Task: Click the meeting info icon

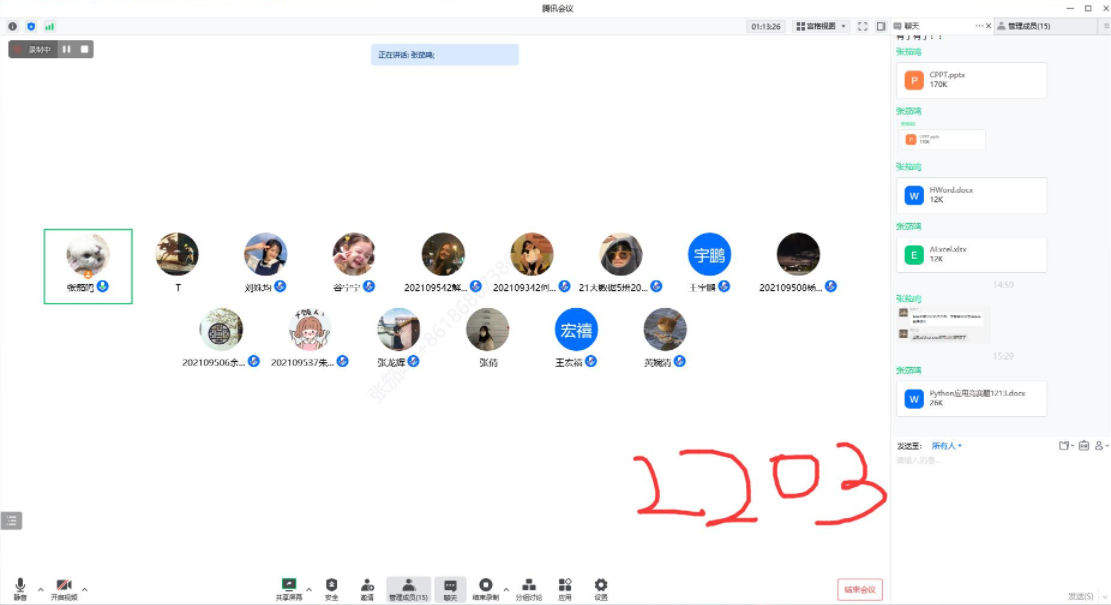Action: [13, 26]
